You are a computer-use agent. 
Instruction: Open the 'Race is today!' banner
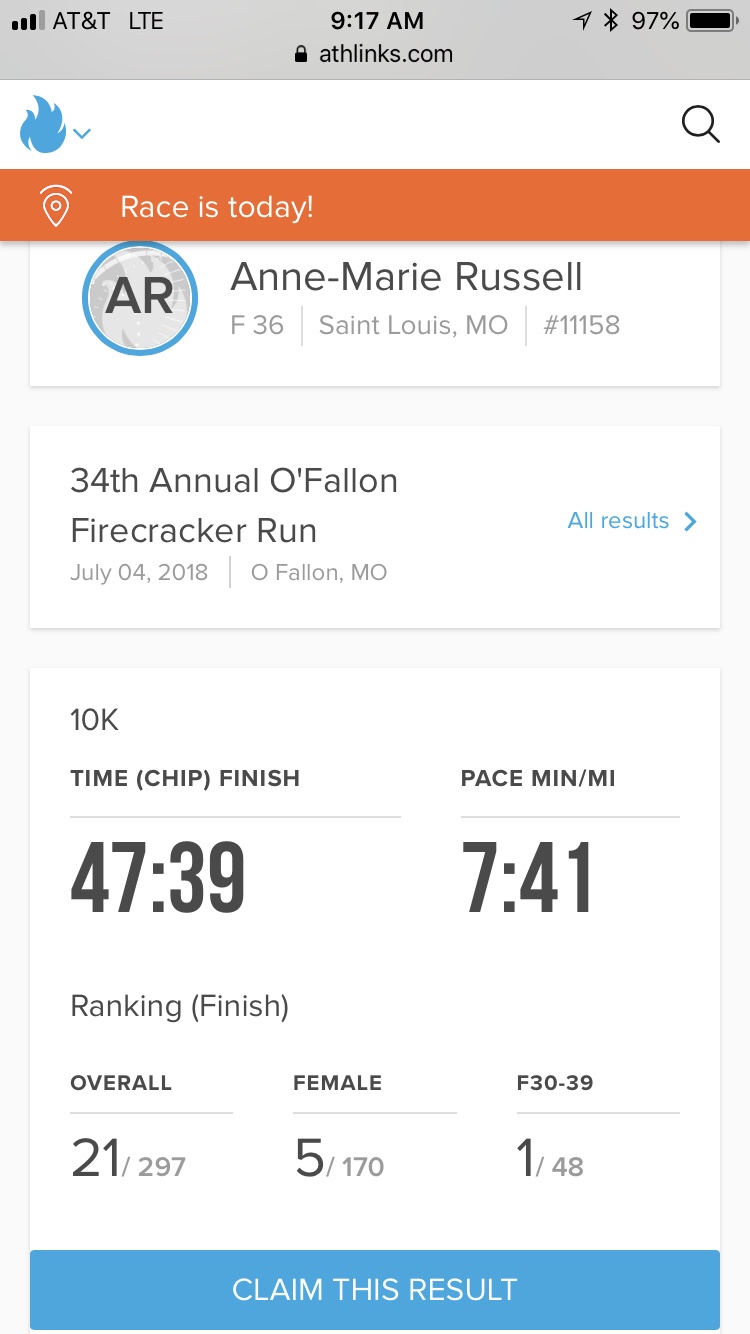[217, 207]
